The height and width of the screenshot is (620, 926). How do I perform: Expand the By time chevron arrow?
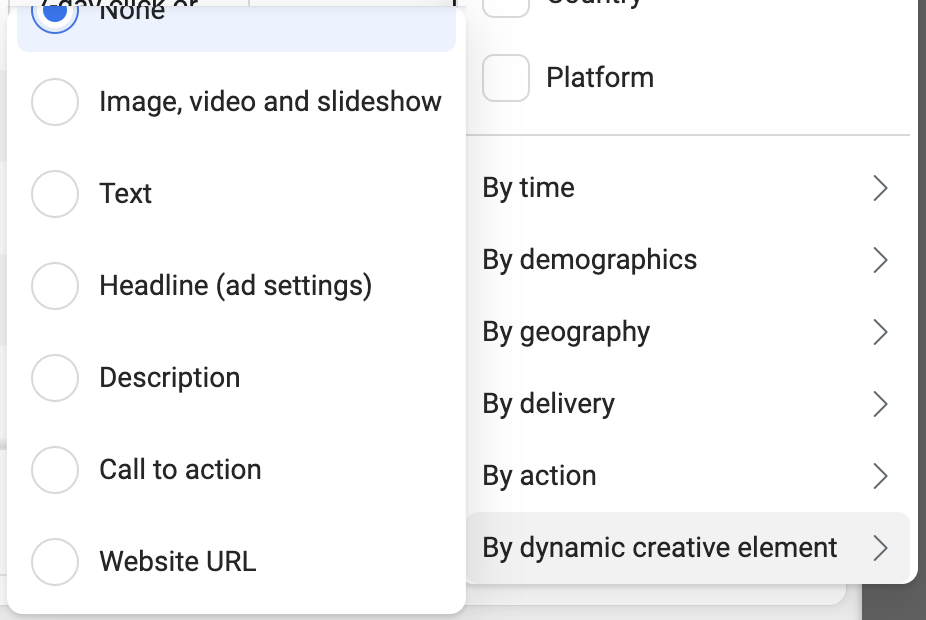pyautogui.click(x=880, y=188)
